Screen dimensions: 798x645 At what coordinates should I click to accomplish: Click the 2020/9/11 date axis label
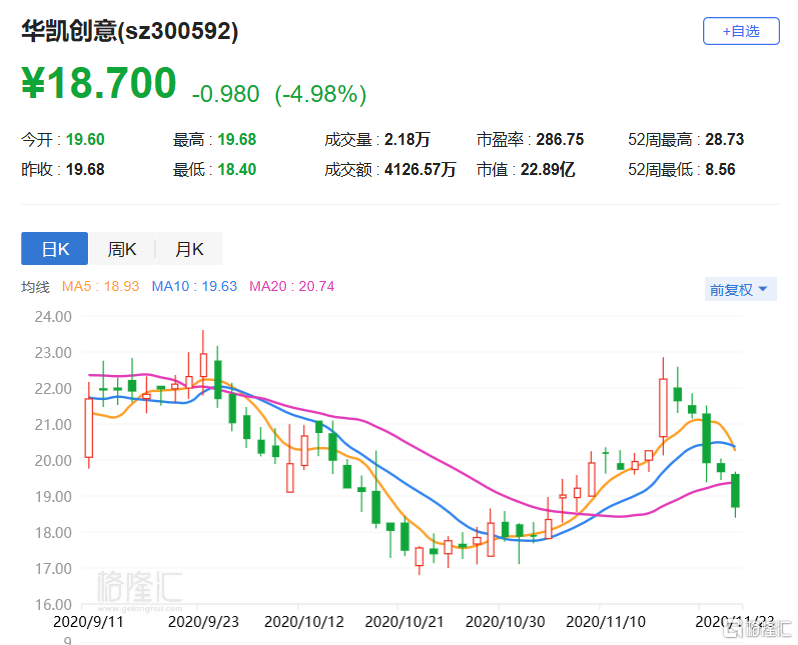tap(89, 622)
